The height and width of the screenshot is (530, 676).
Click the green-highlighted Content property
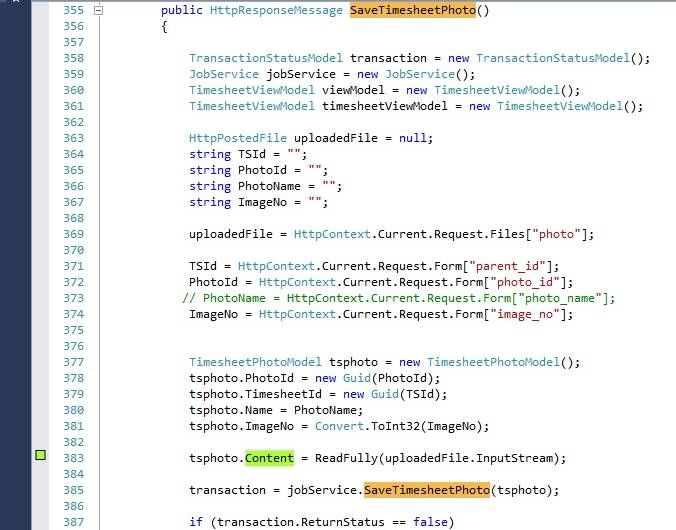click(x=269, y=458)
